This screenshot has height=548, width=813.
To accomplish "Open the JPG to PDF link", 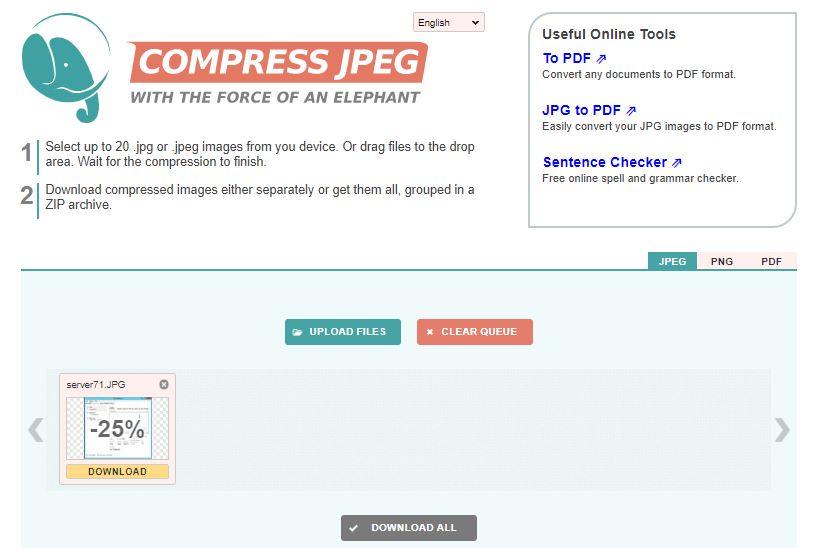I will click(589, 110).
